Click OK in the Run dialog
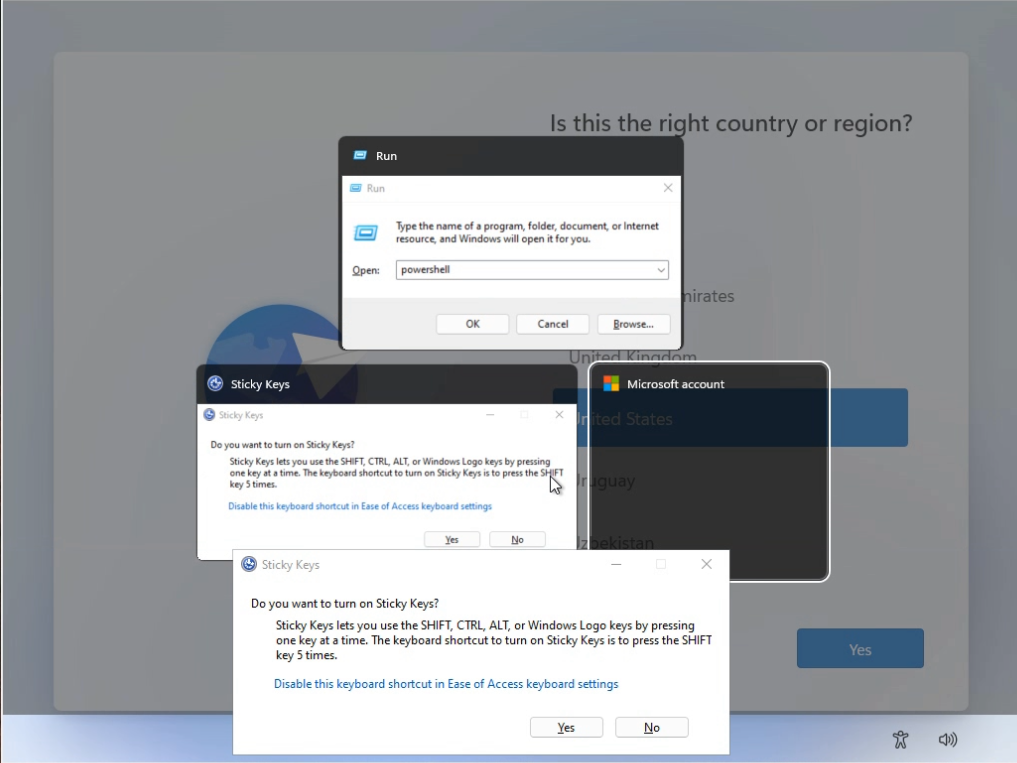The width and height of the screenshot is (1017, 763). click(x=473, y=324)
